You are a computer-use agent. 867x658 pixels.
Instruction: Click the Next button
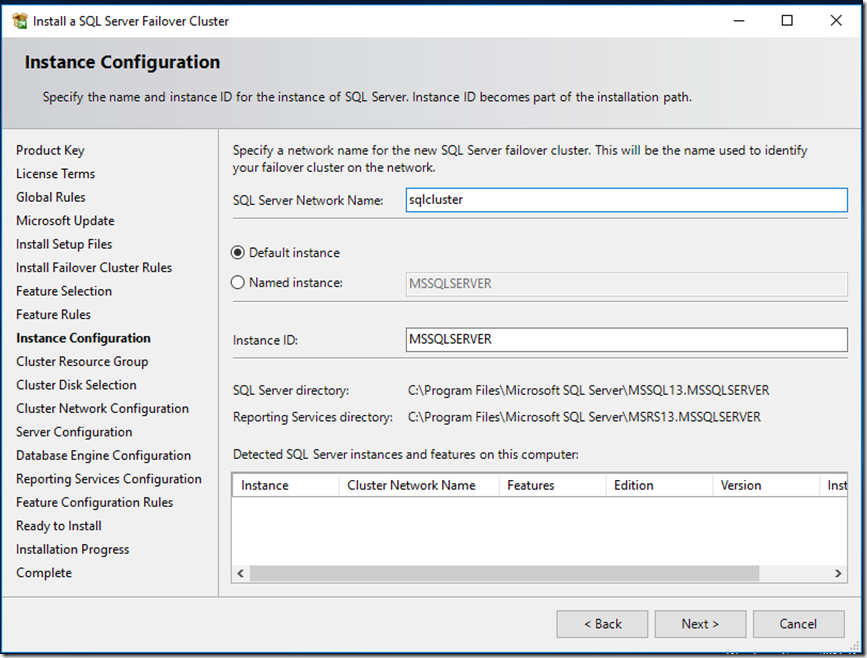(x=700, y=624)
